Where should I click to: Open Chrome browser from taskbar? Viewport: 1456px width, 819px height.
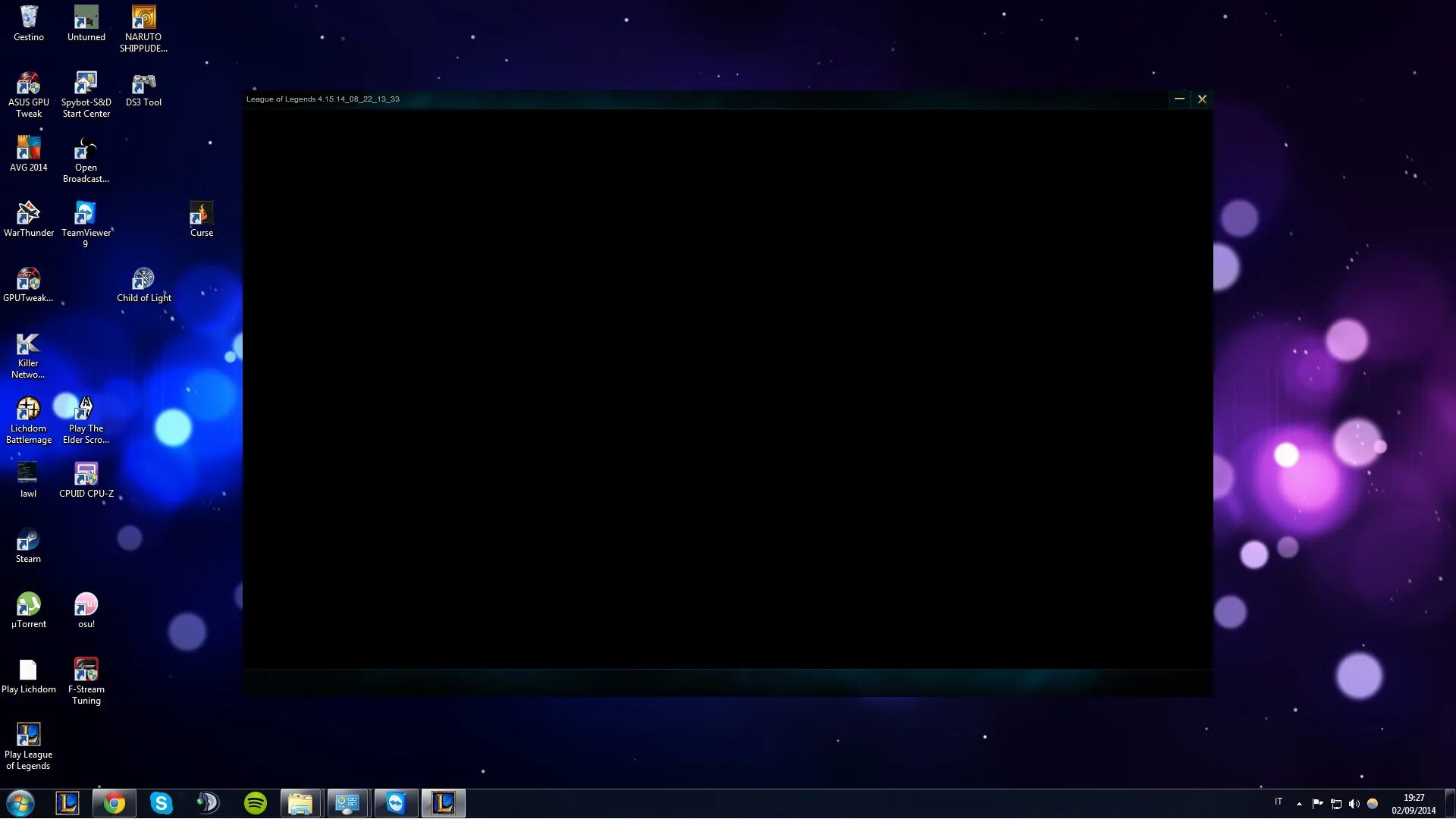(114, 803)
